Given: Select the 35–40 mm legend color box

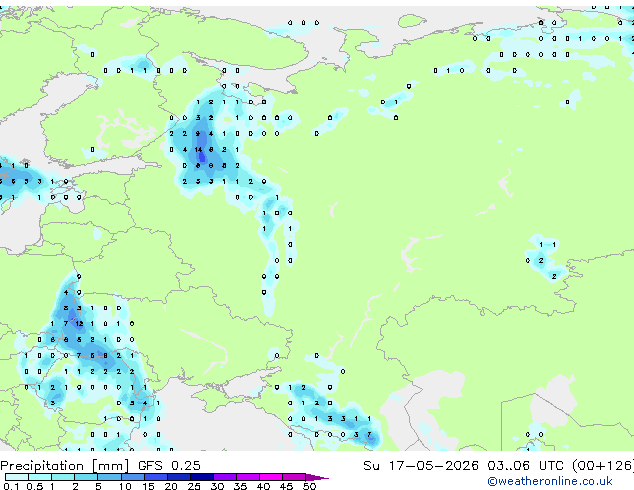Looking at the screenshot, I should (247, 477).
